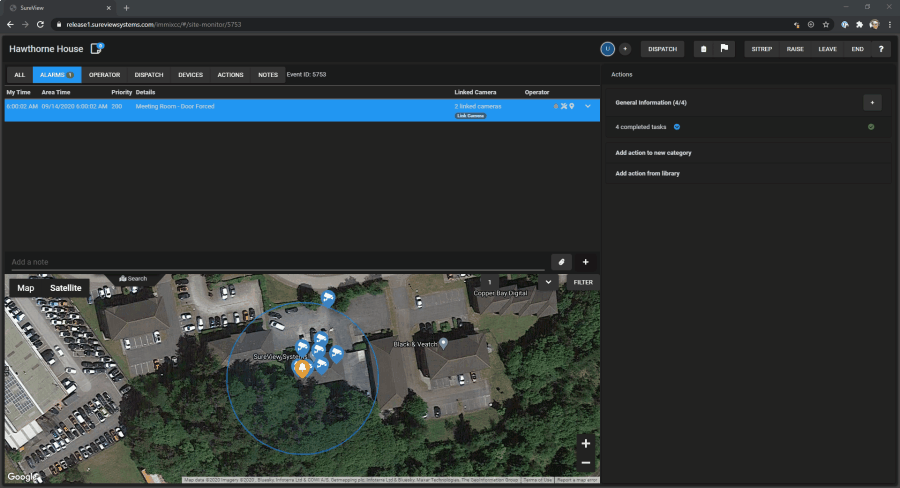Click the Priority column header
The height and width of the screenshot is (488, 900).
tap(122, 92)
